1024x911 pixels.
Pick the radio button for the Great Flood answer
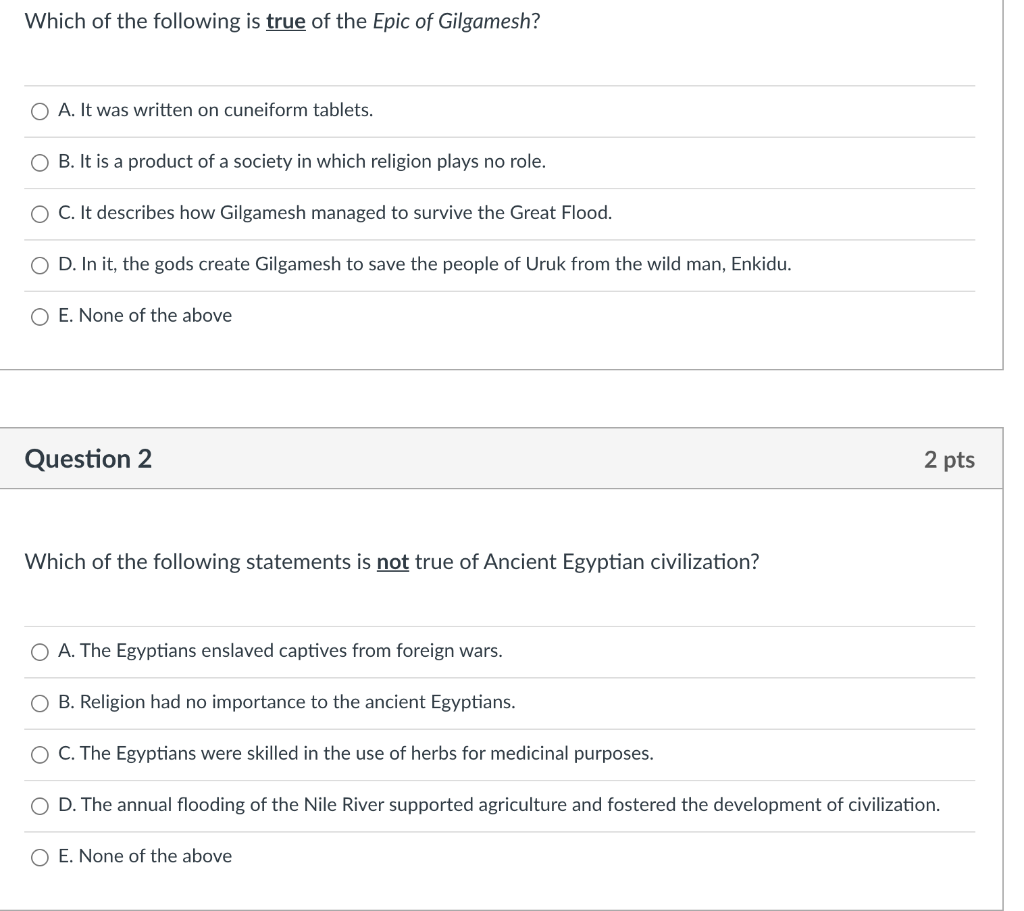coord(40,214)
